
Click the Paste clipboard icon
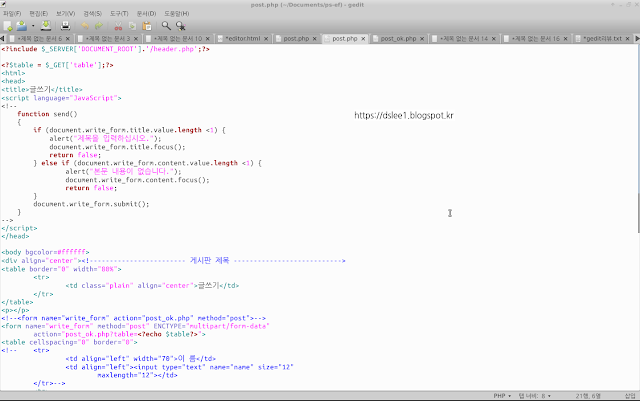click(x=147, y=26)
